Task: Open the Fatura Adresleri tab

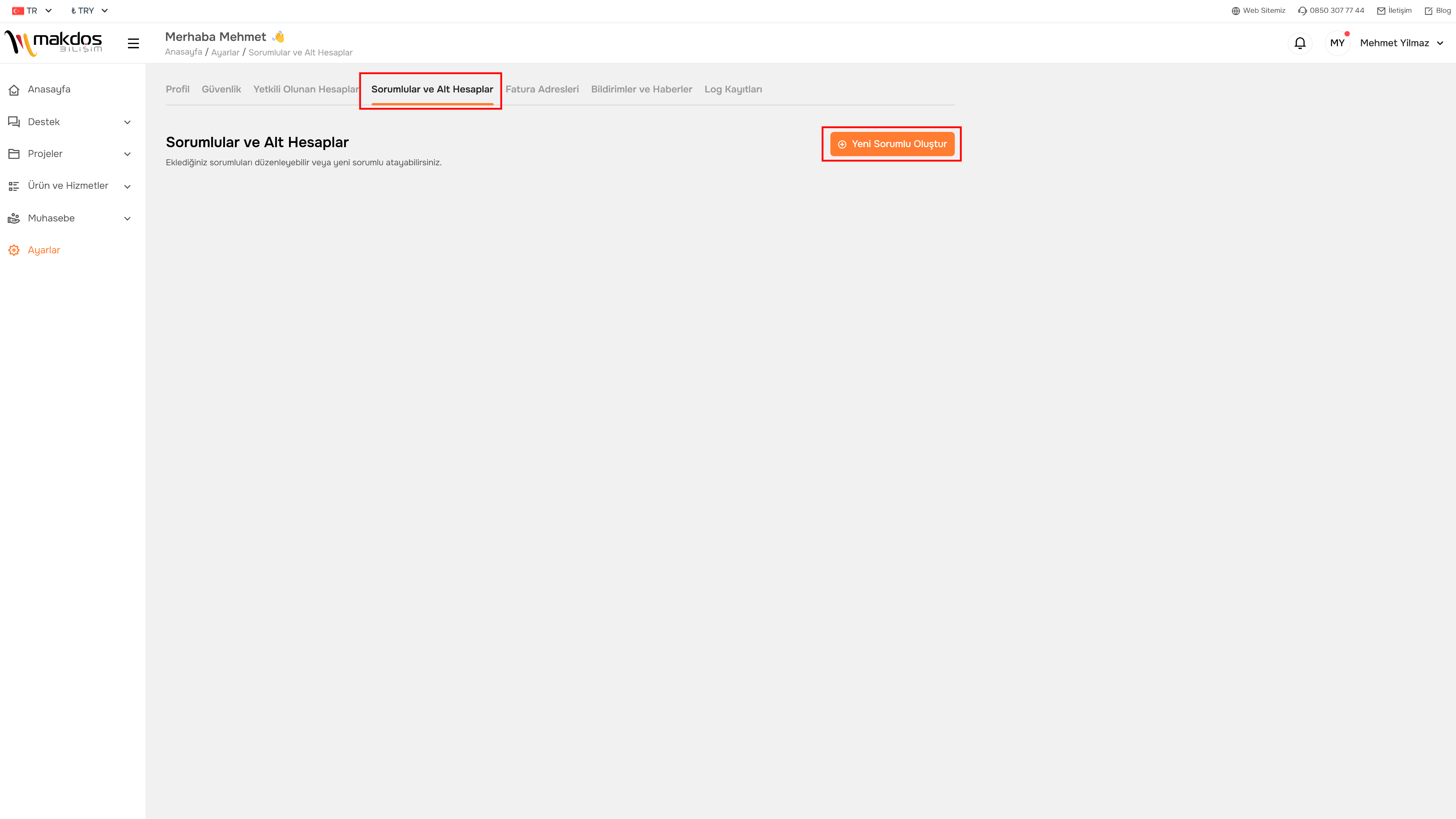Action: (542, 89)
